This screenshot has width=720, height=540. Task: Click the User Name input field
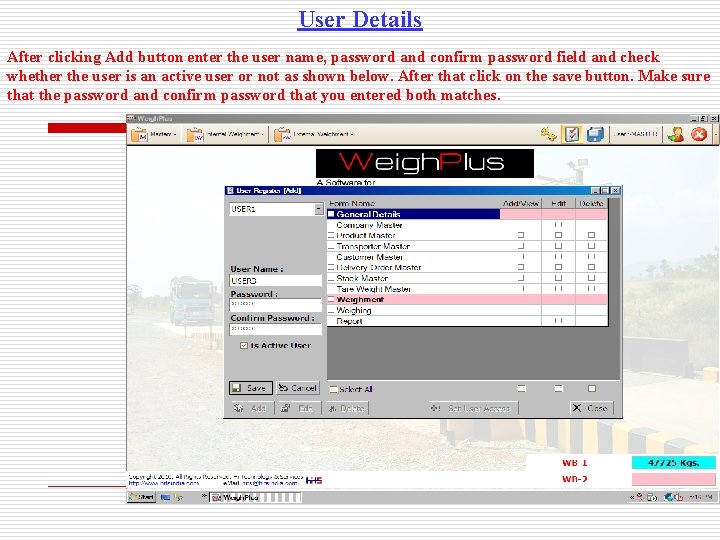tap(276, 281)
